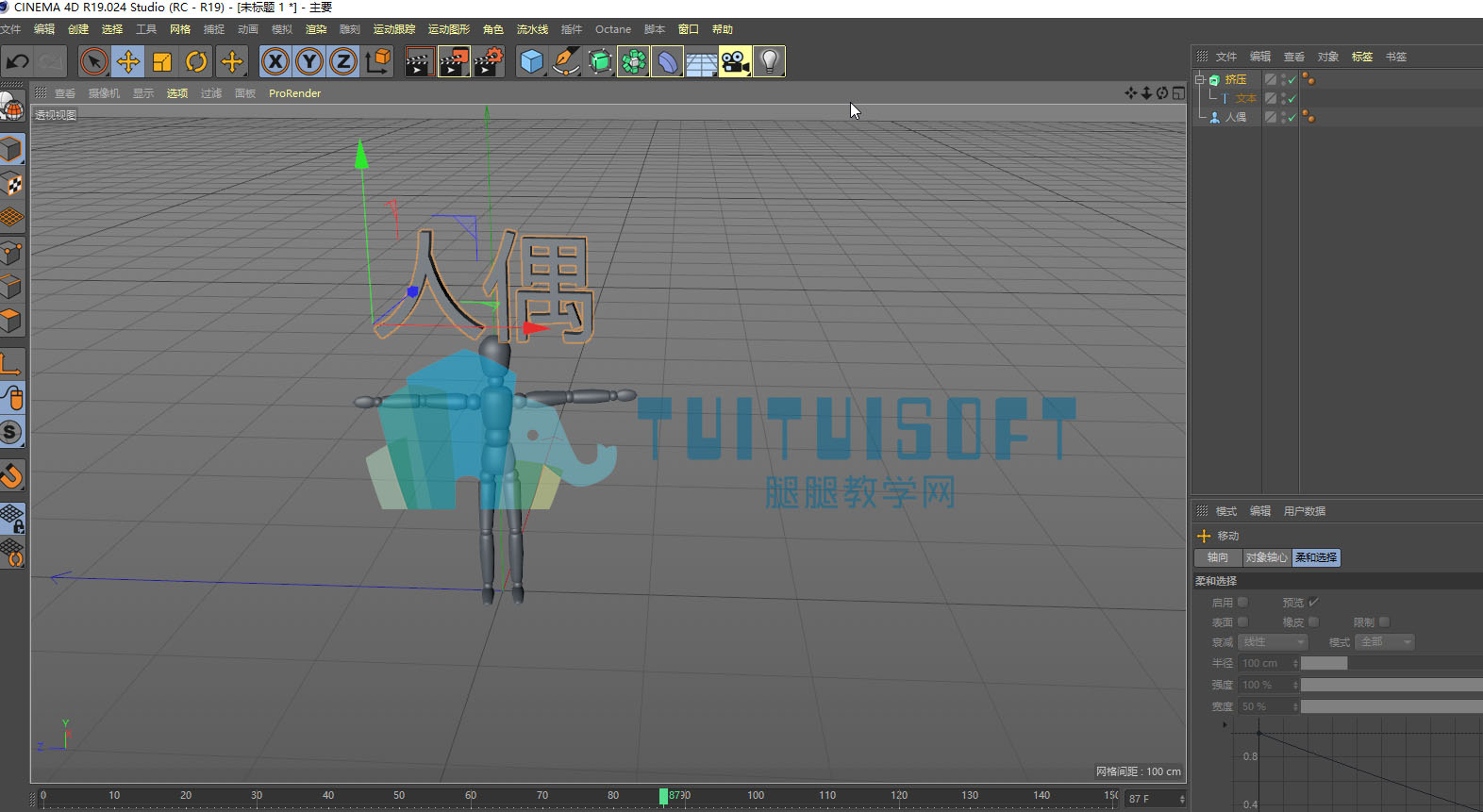This screenshot has height=812, width=1483.
Task: Toggle the Z axis lock
Action: (x=343, y=62)
